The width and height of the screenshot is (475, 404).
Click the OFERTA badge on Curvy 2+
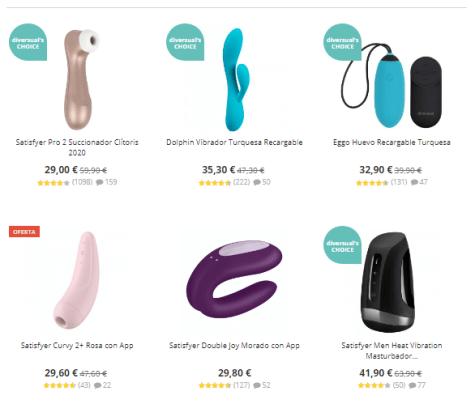pos(24,232)
